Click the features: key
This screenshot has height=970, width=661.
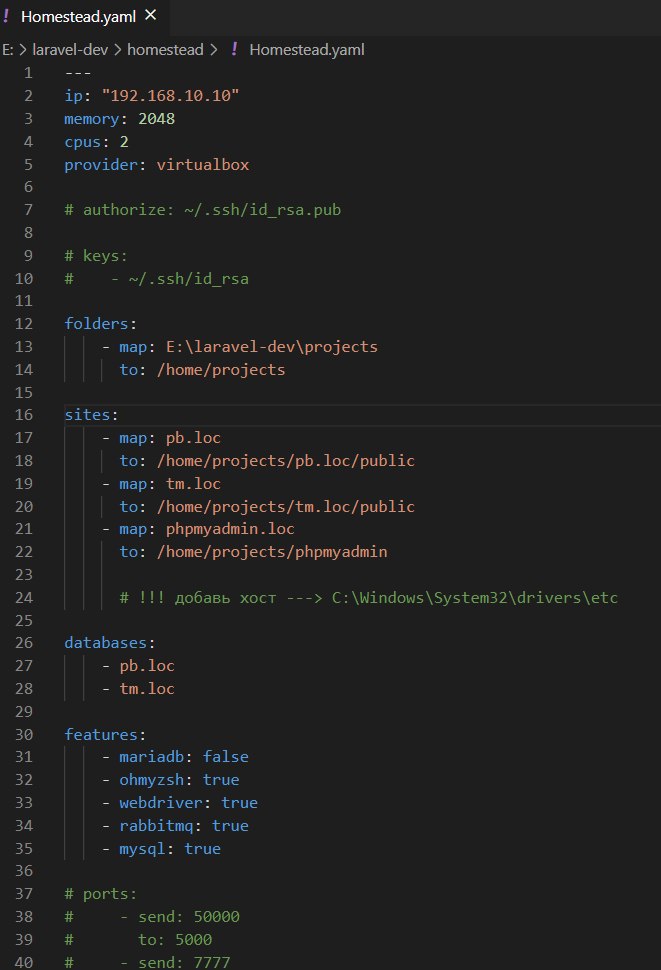pyautogui.click(x=105, y=734)
